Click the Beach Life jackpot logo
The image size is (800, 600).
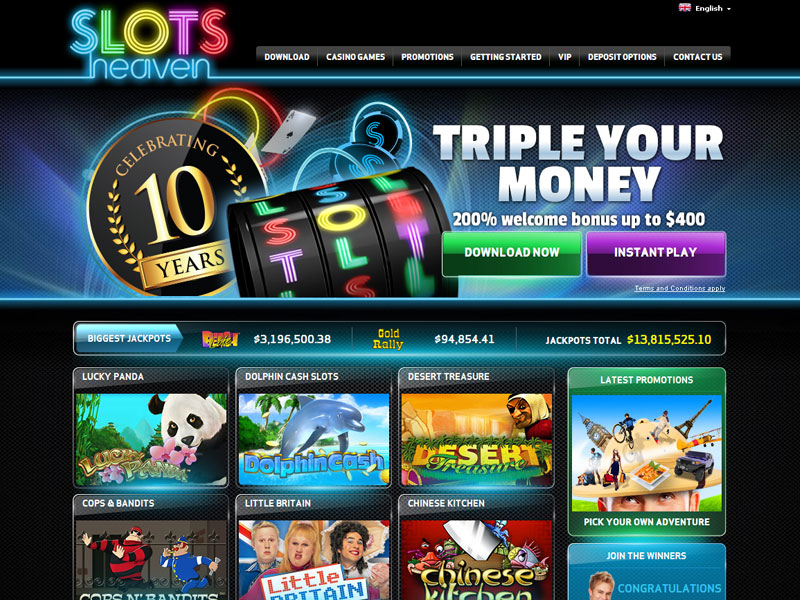(x=220, y=339)
